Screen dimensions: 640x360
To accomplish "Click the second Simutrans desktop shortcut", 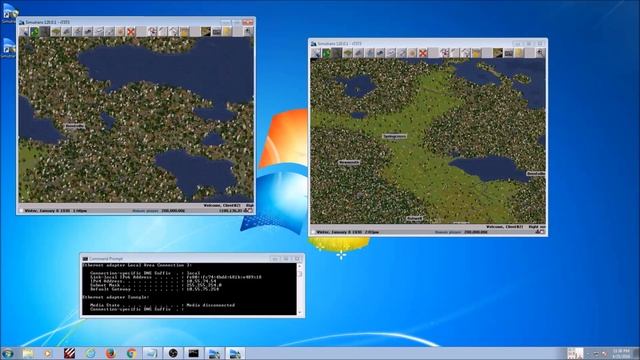I will pos(8,48).
